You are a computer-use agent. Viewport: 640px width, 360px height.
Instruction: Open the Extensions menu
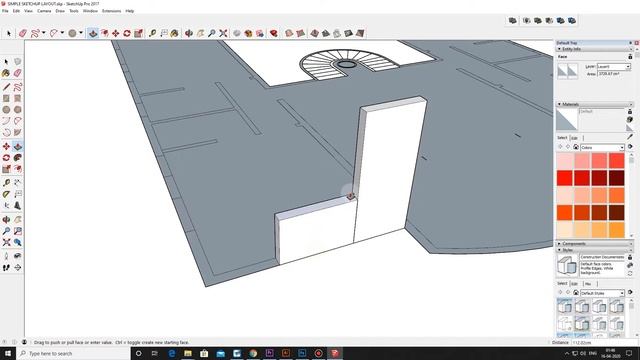pos(111,11)
